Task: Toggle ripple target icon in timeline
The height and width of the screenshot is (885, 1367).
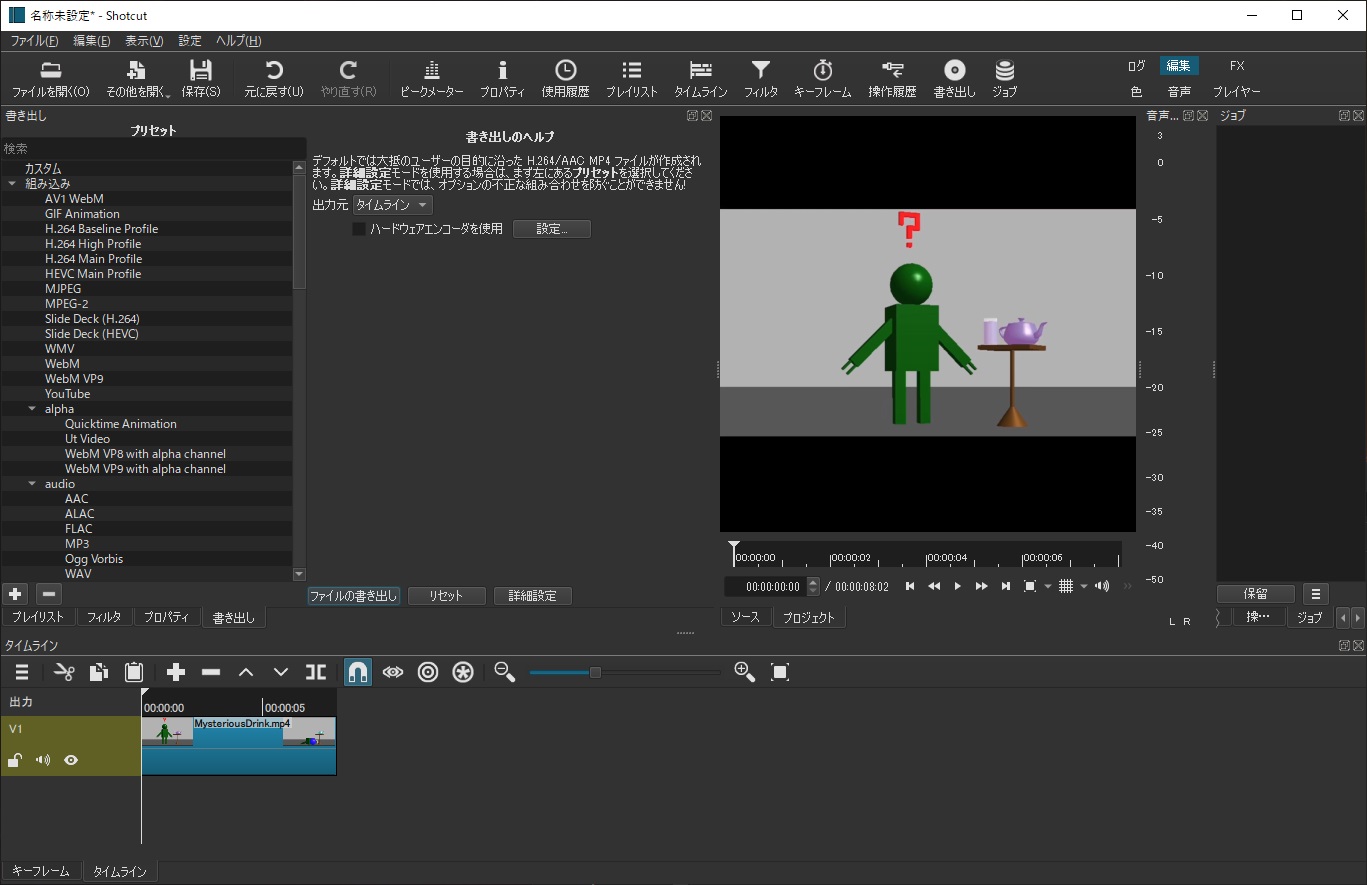Action: [x=428, y=672]
